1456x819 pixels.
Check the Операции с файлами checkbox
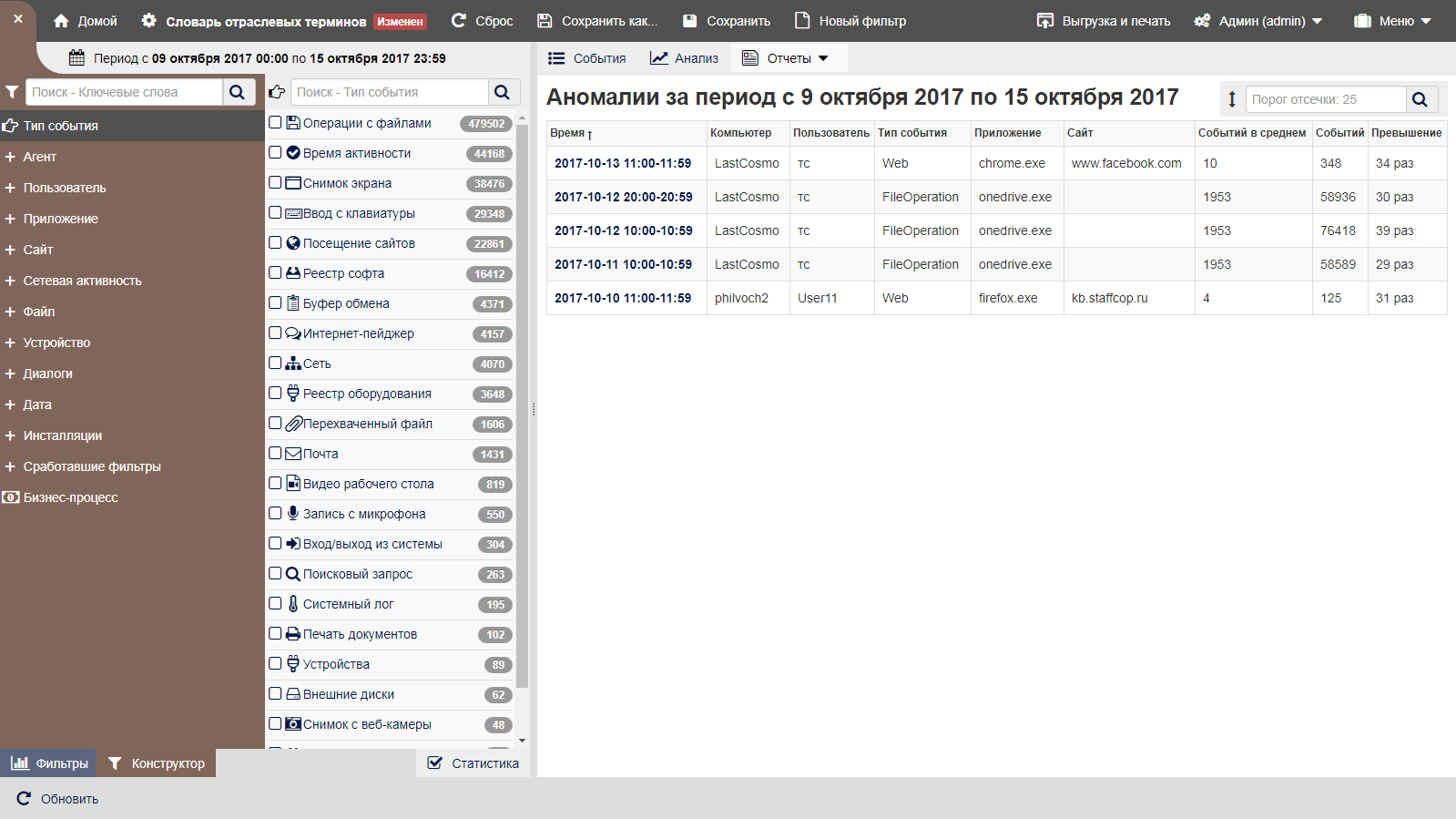click(x=275, y=122)
